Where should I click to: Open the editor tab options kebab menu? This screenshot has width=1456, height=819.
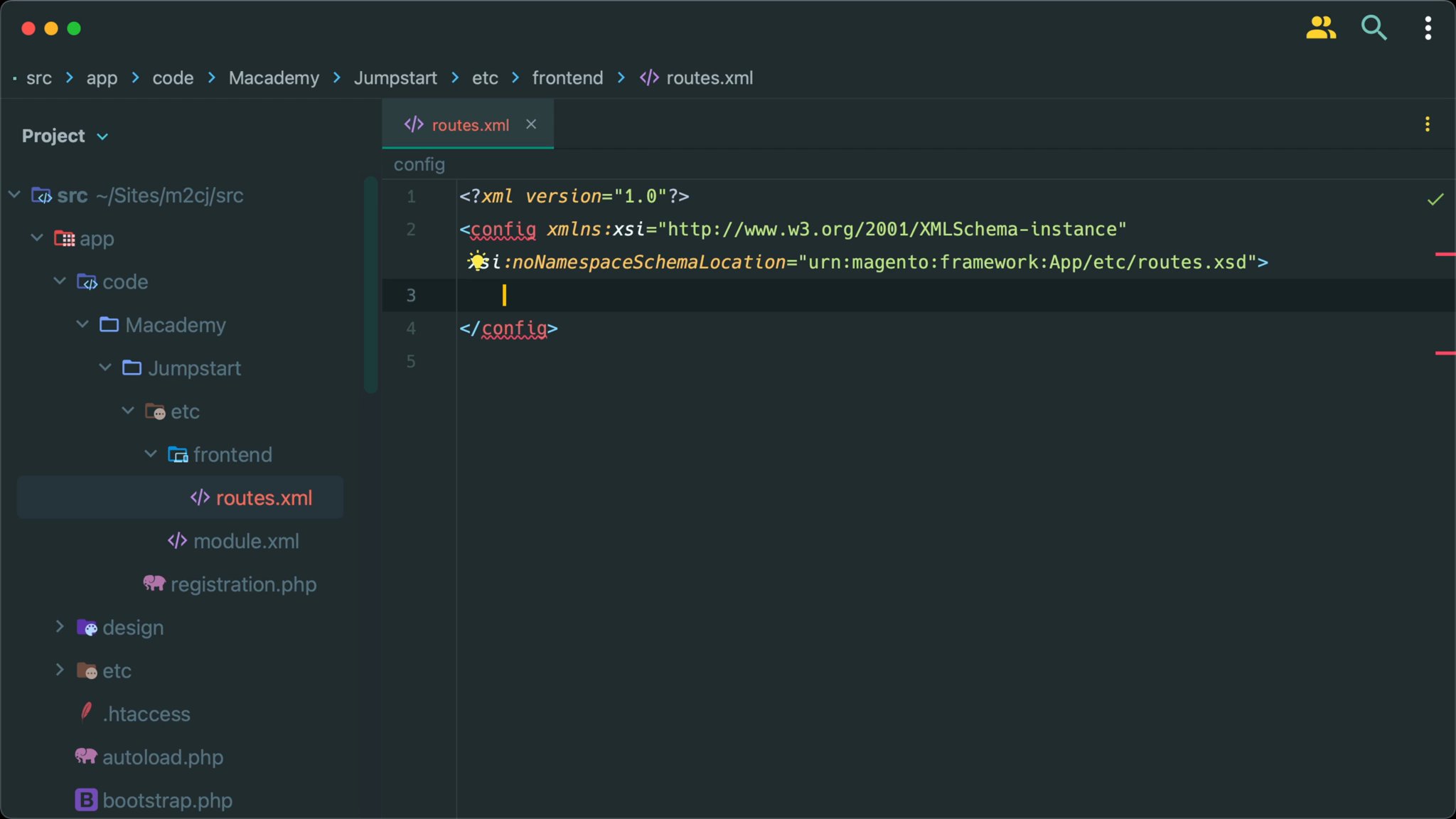(1428, 124)
